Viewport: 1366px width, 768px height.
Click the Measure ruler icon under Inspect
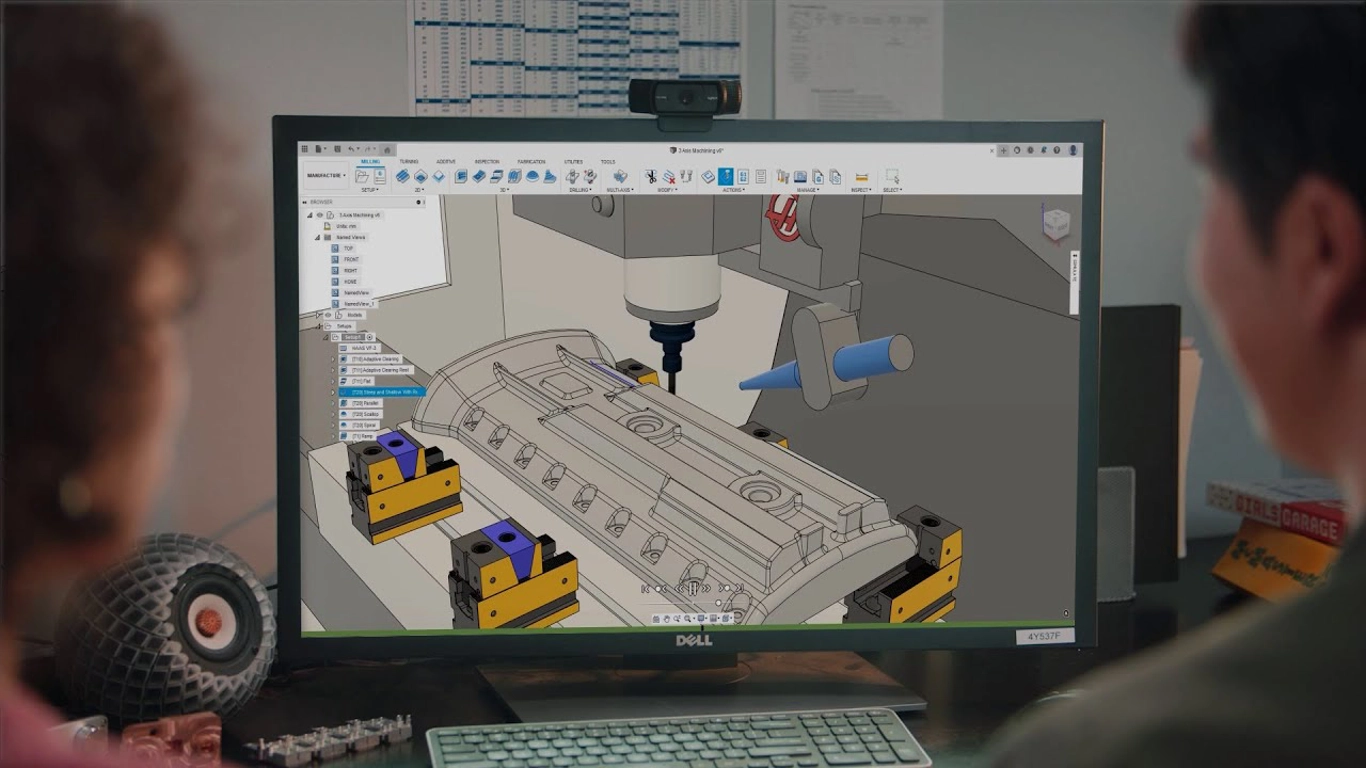click(862, 177)
